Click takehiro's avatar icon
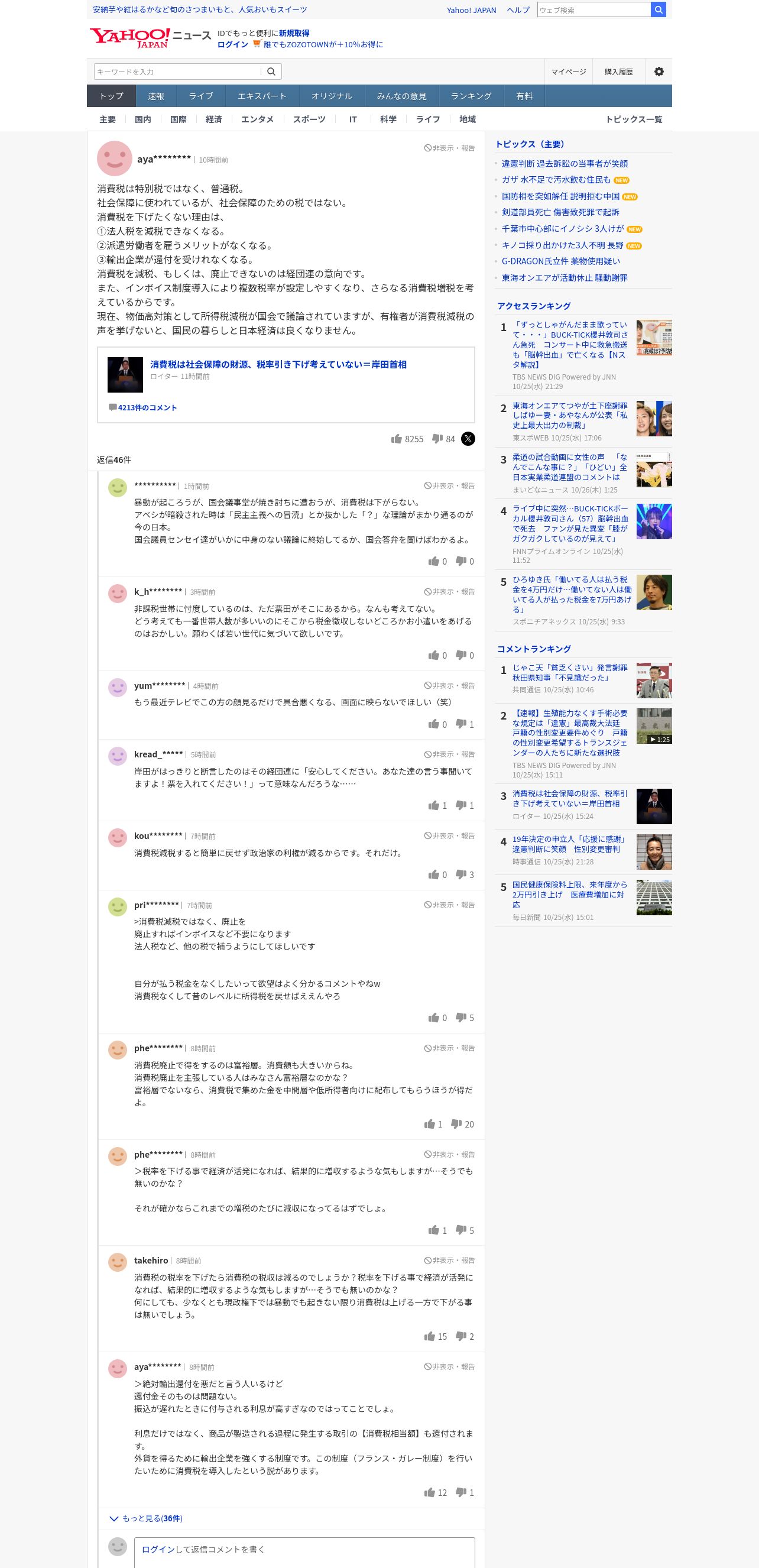759x1568 pixels. pos(118,1262)
